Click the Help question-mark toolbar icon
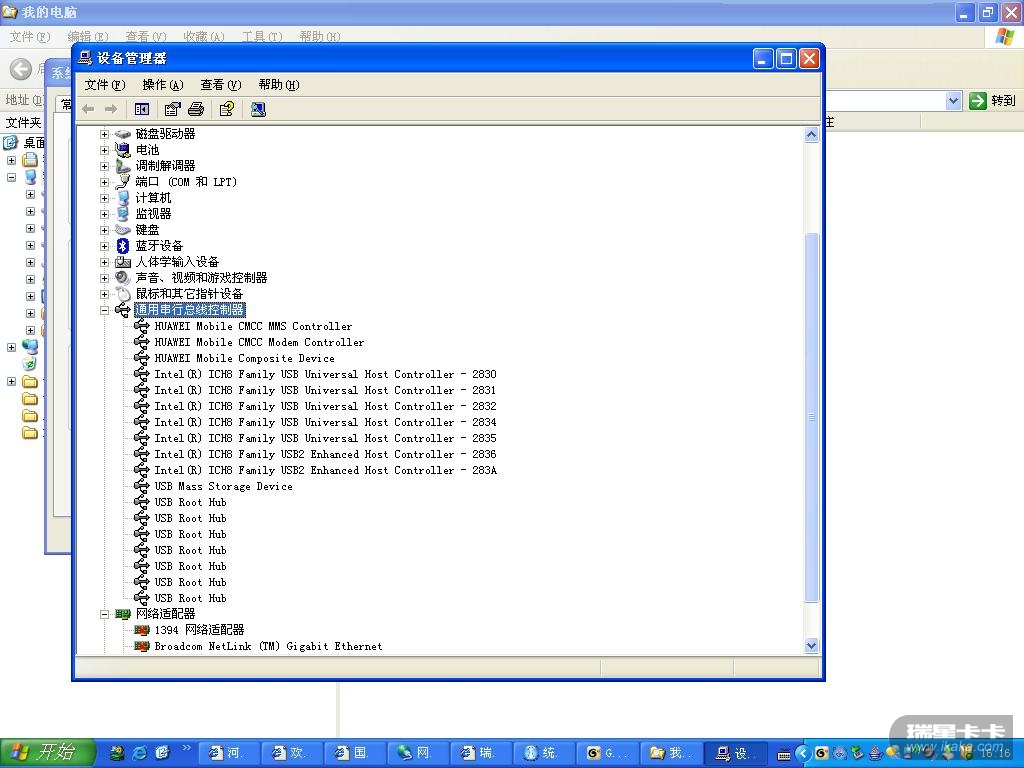1024x768 pixels. pyautogui.click(x=227, y=109)
